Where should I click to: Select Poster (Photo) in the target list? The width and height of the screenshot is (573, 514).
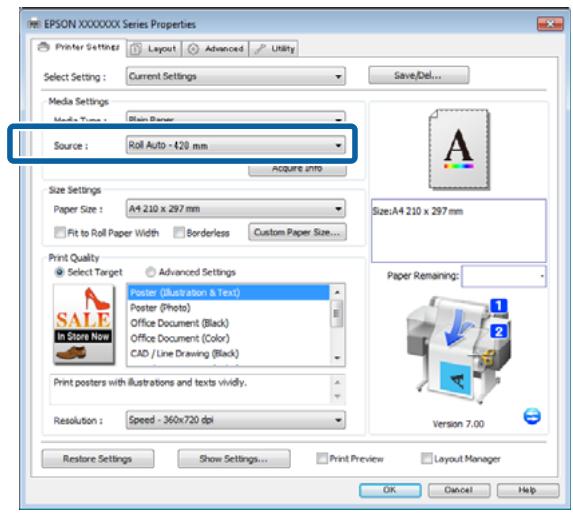tap(228, 308)
